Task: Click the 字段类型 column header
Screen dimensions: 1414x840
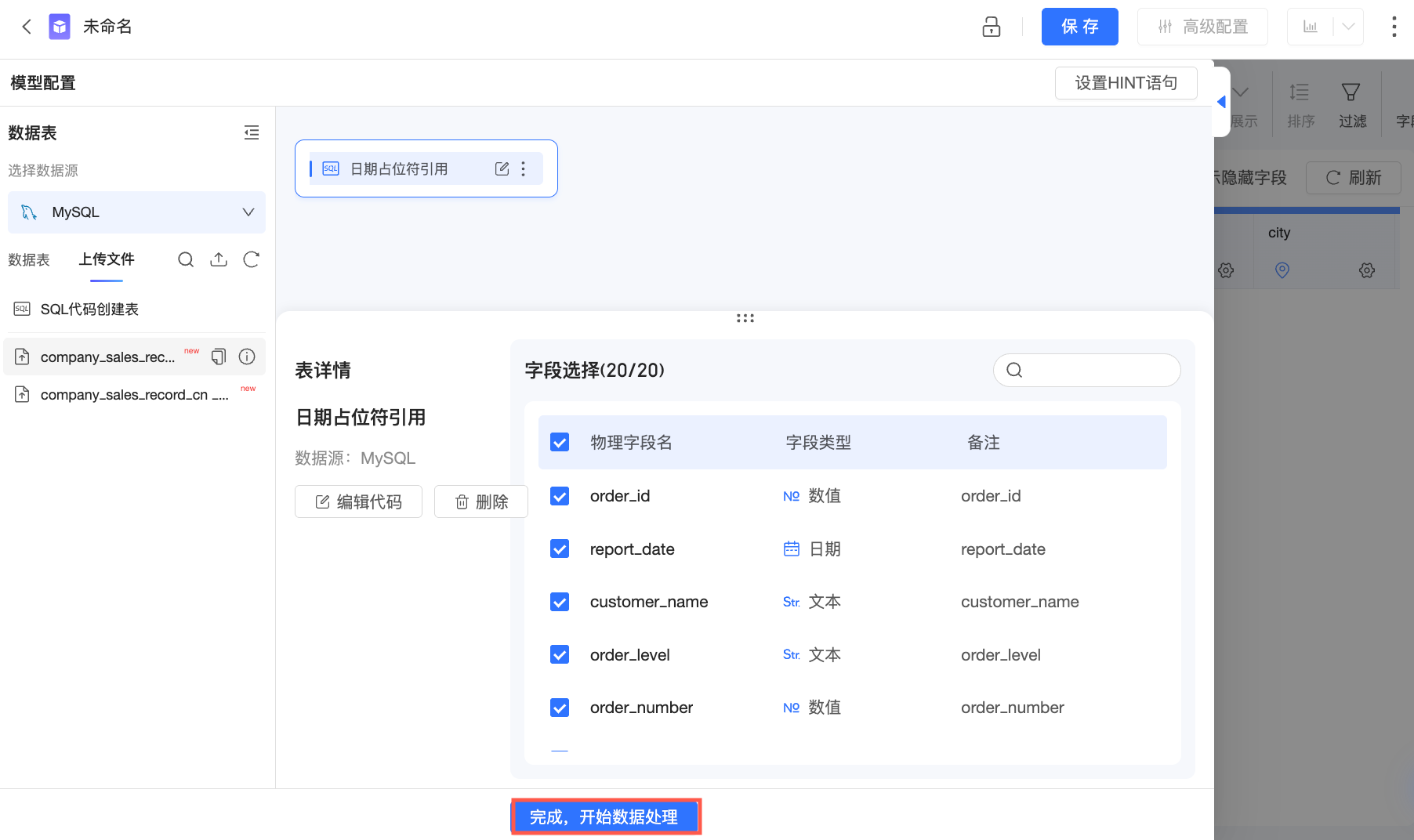Action: 818,443
